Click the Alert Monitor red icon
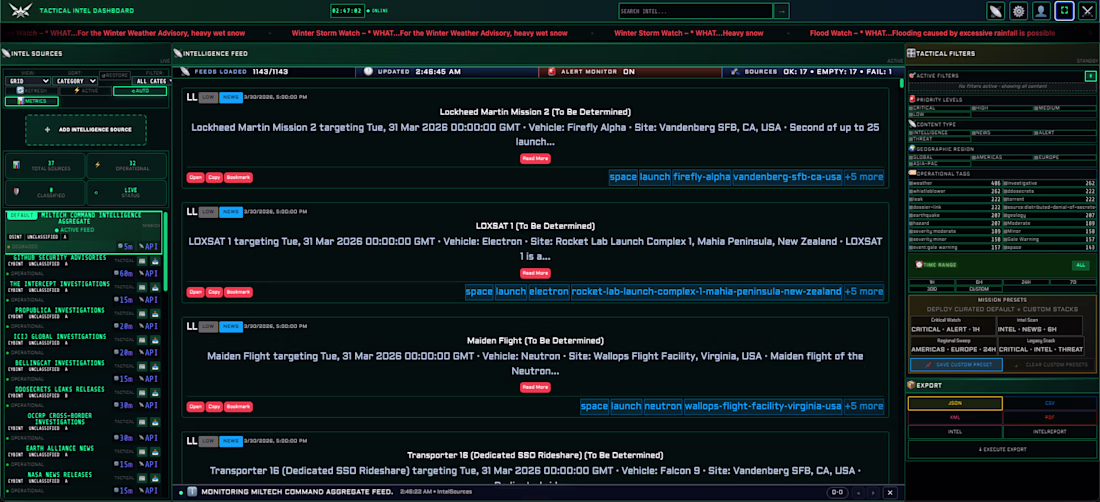This screenshot has height=502, width=1100. tap(551, 72)
